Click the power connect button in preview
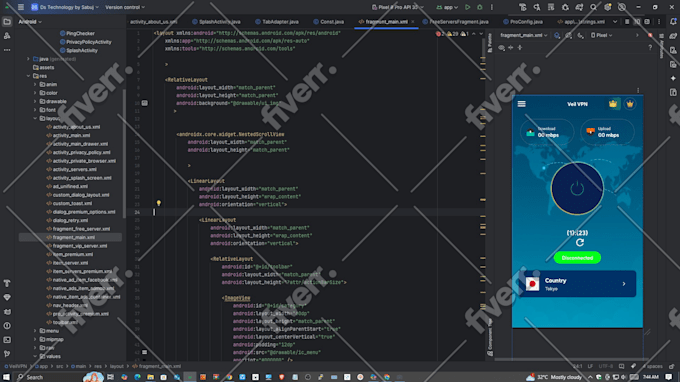The image size is (680, 382). pos(577,189)
